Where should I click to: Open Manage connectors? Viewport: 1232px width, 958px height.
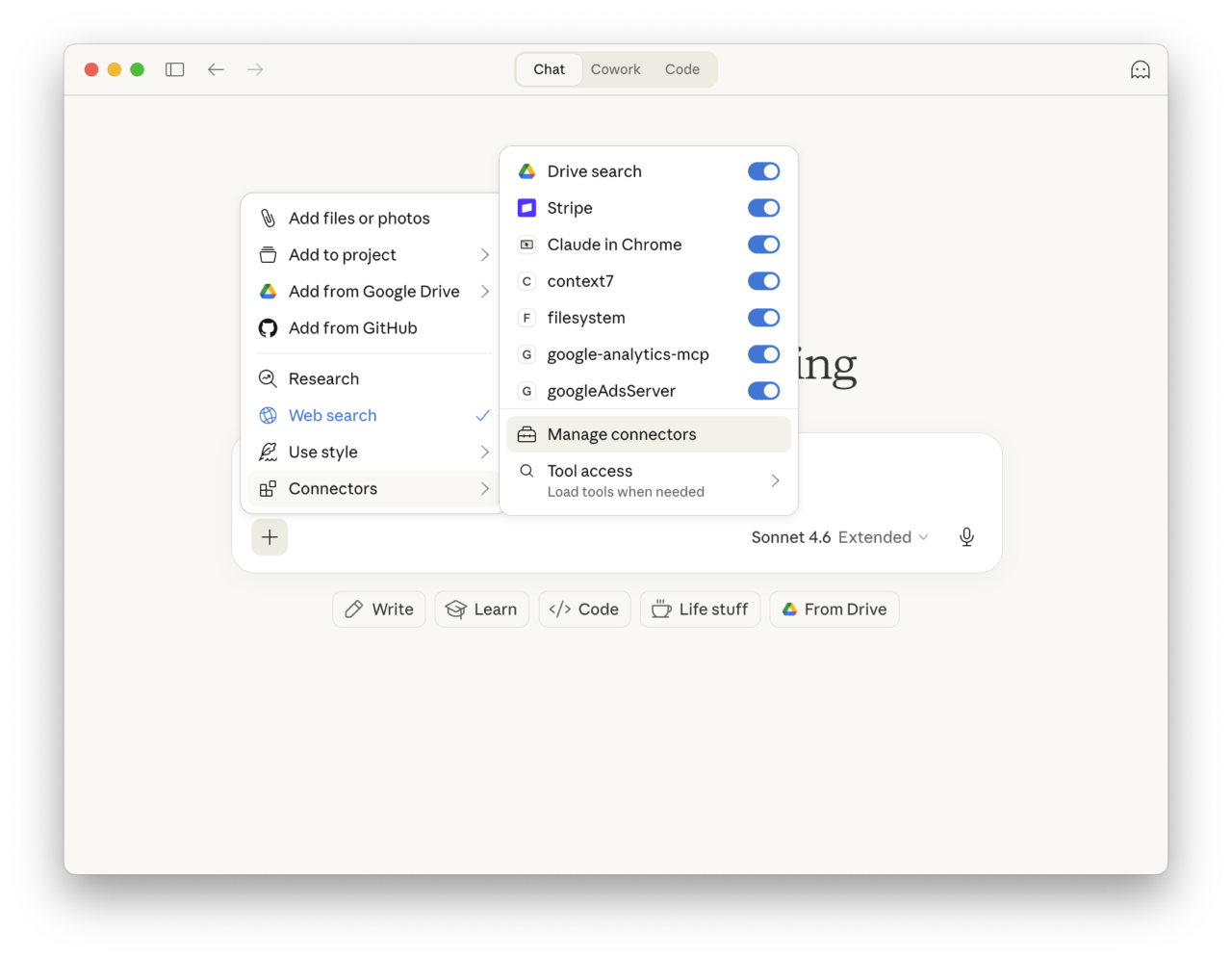[621, 433]
